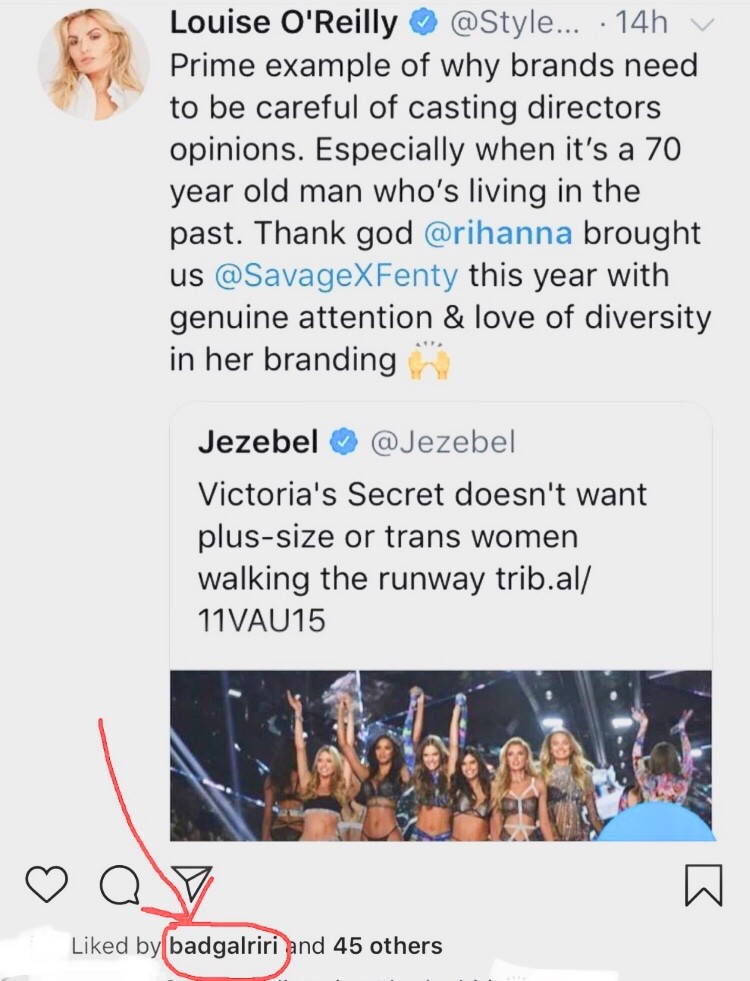
Task: Tap the raised hands emoji
Action: (428, 359)
